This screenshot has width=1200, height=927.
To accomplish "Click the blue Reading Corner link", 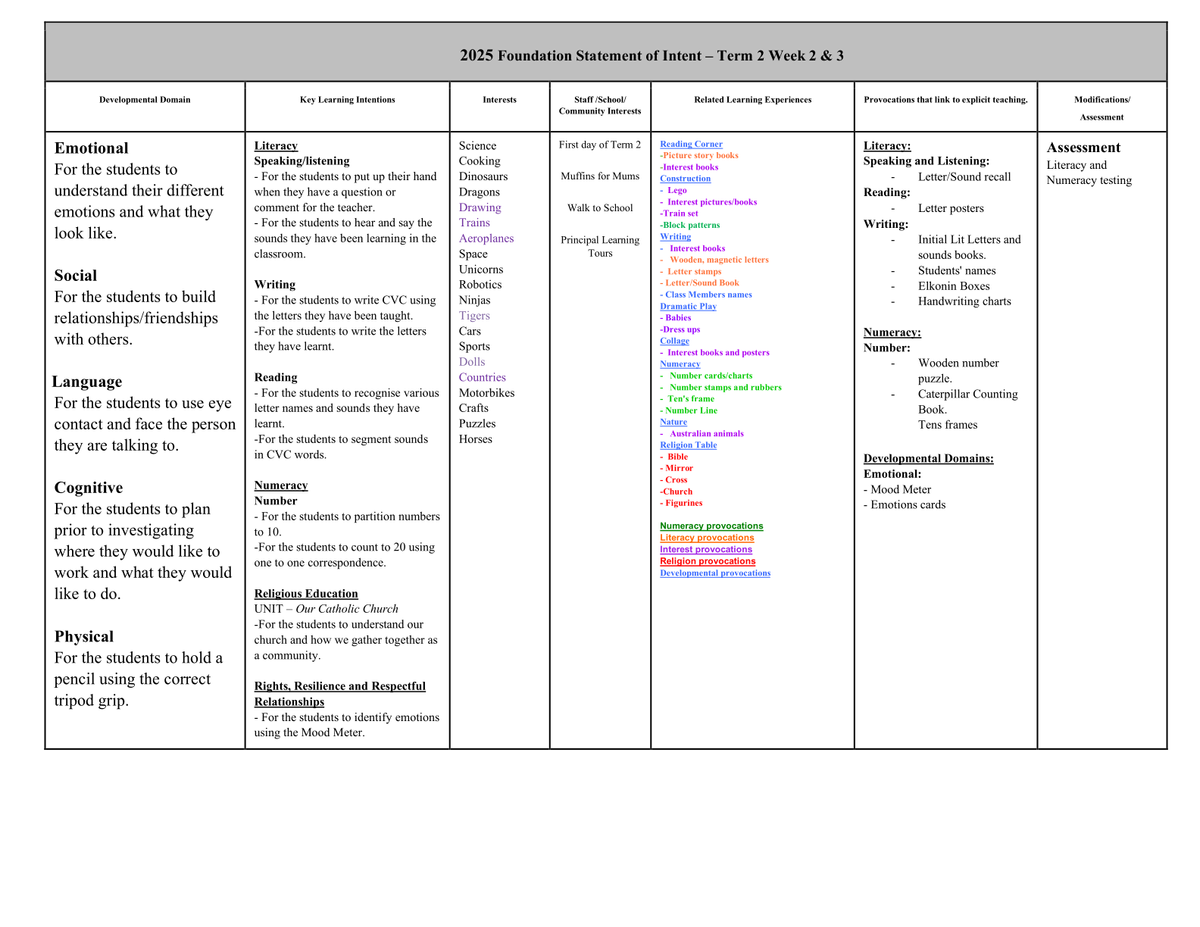I will pos(690,145).
